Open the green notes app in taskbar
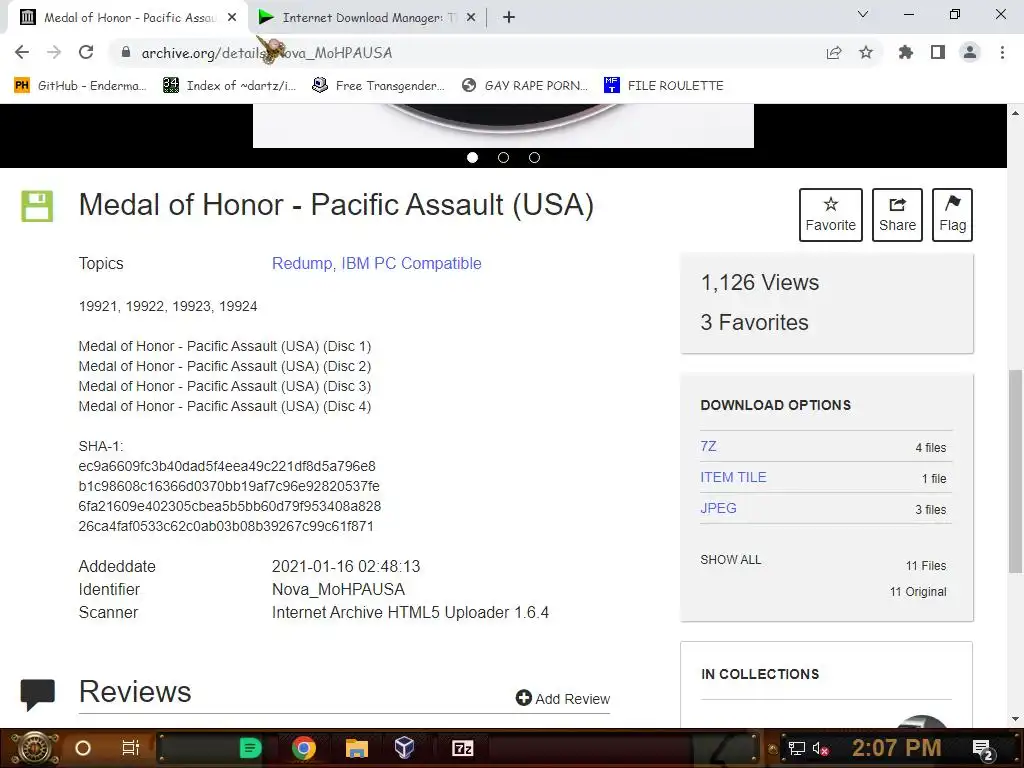The width and height of the screenshot is (1024, 768). 250,748
